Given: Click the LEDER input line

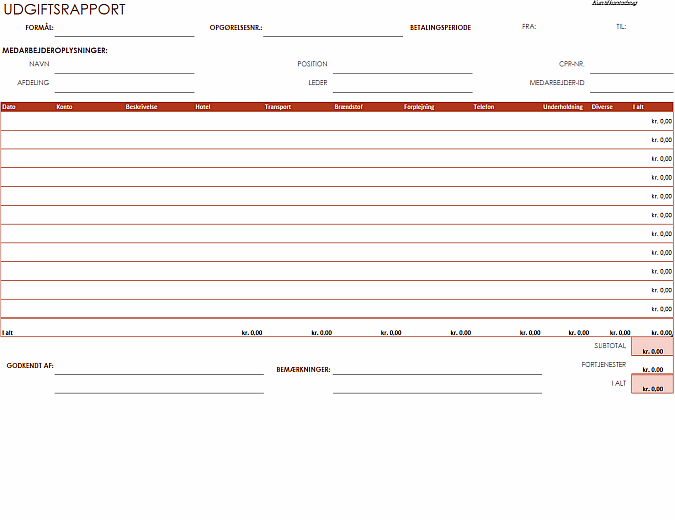Looking at the screenshot, I should tap(402, 84).
